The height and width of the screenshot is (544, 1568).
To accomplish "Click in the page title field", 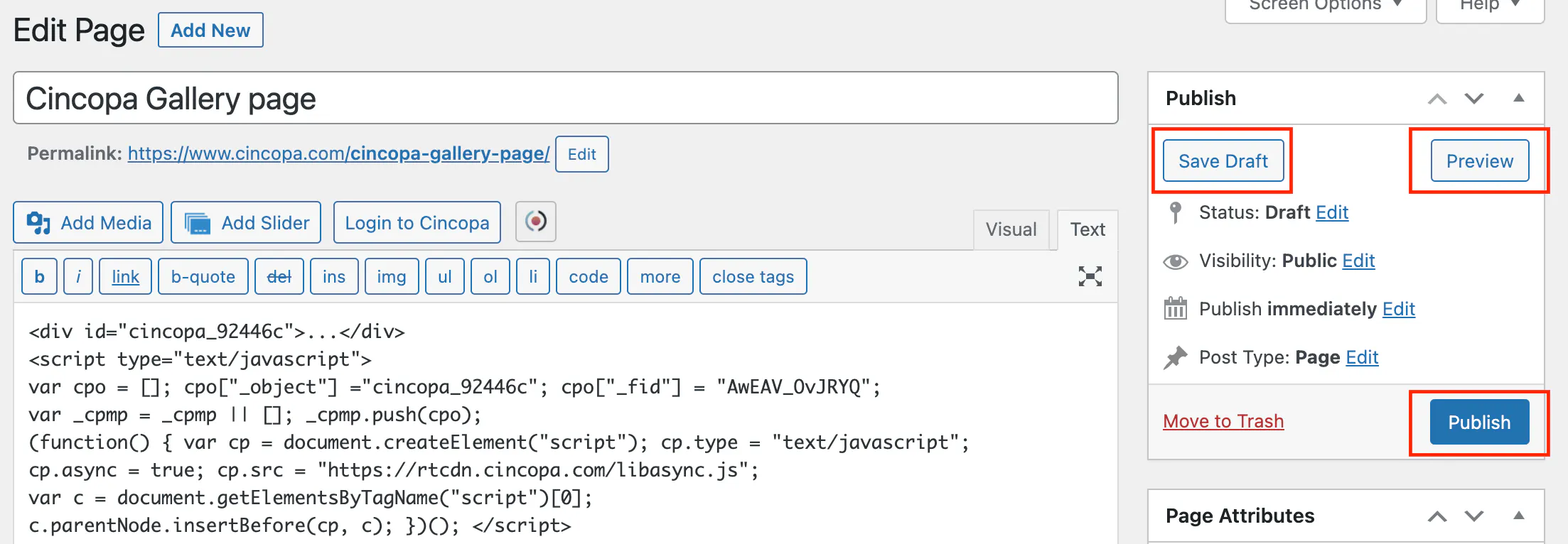I will coord(566,98).
